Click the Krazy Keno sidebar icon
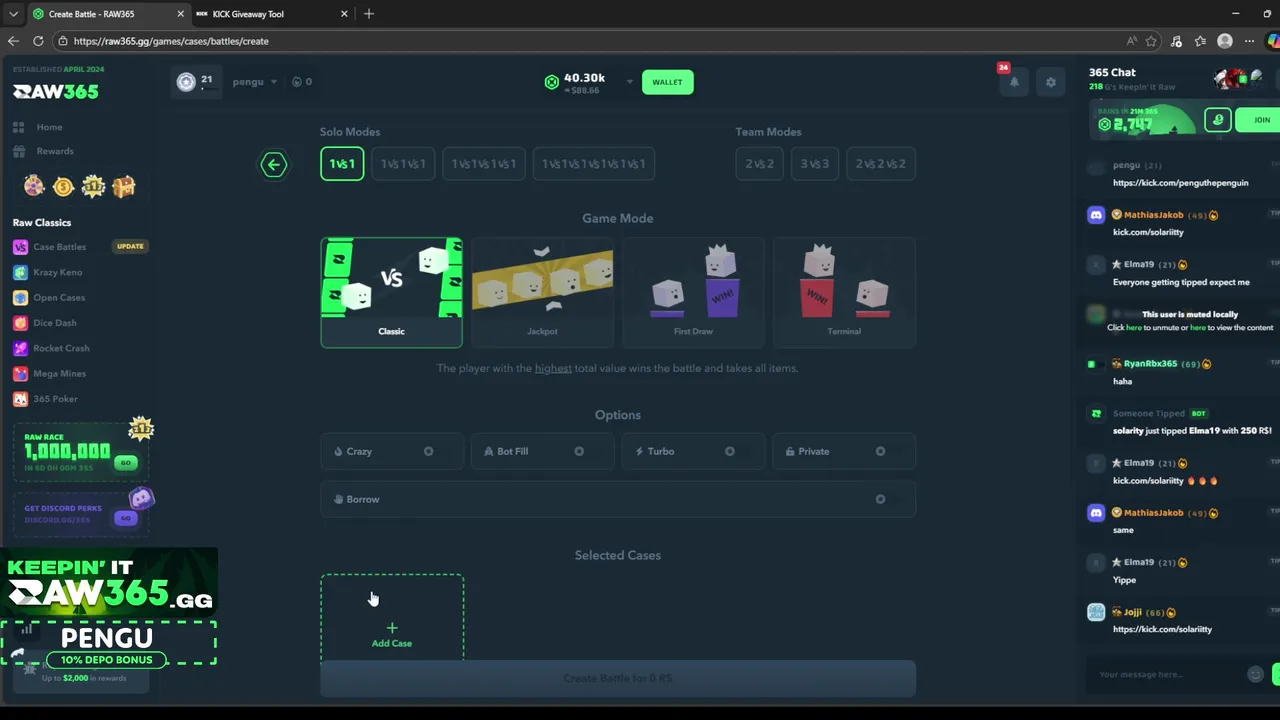This screenshot has width=1280, height=720. (x=20, y=272)
